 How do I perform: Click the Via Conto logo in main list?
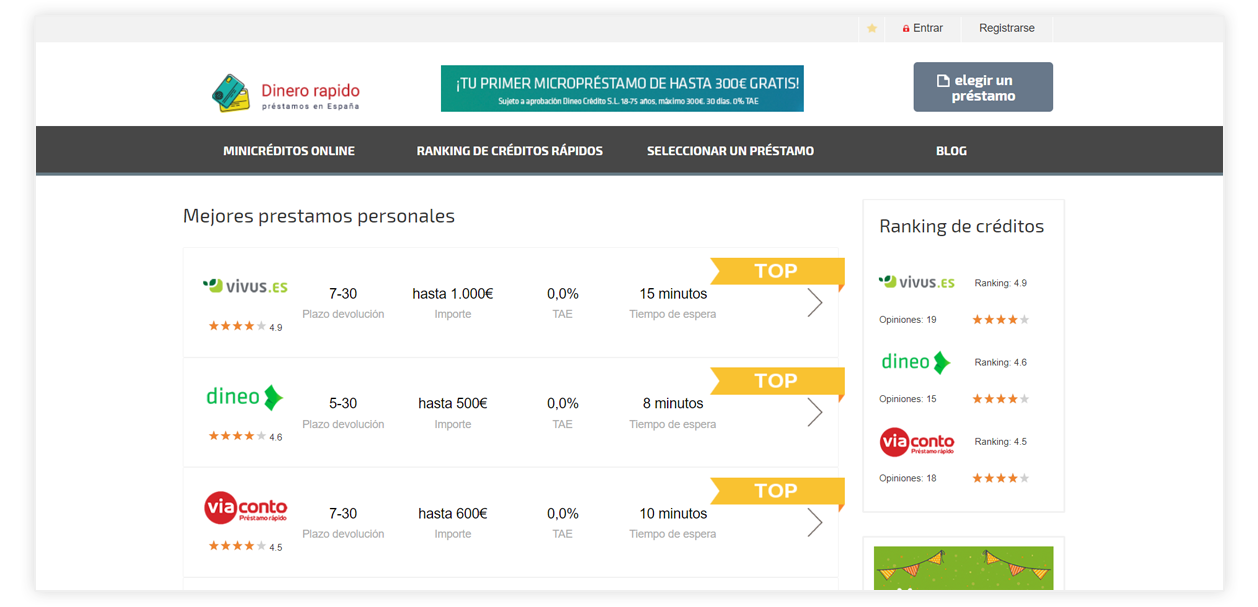click(x=245, y=507)
